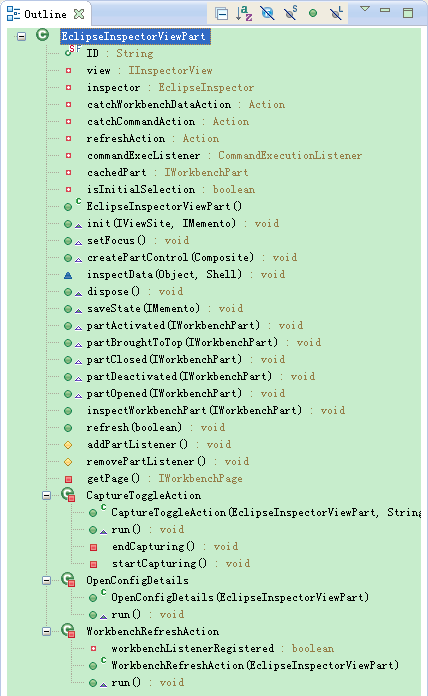Click the CaptureToggleAction class icon

coord(68,494)
